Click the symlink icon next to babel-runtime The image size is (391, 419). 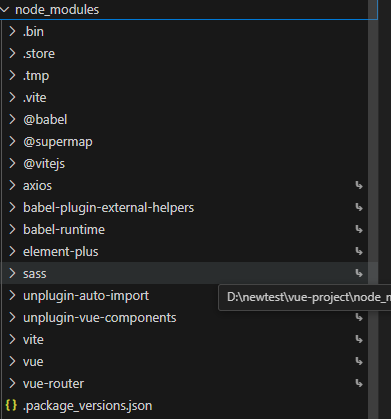359,229
